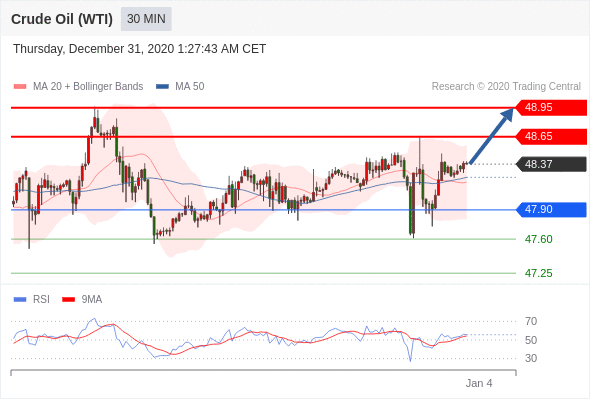Click the Jan 4 date axis label
Viewport: 590px width, 400px height.
[x=479, y=383]
